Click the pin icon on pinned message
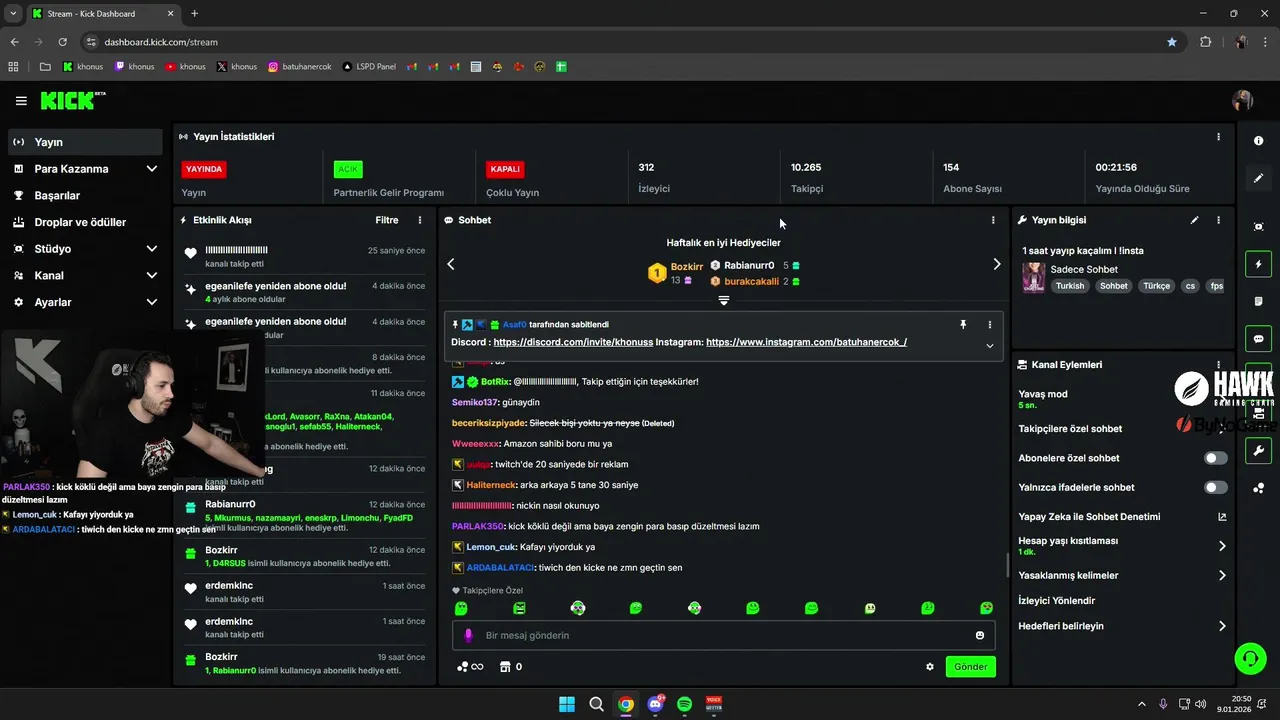 click(964, 325)
